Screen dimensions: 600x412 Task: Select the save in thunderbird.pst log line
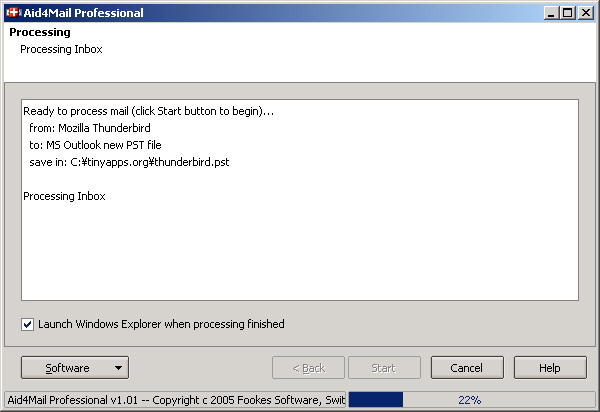[x=129, y=162]
